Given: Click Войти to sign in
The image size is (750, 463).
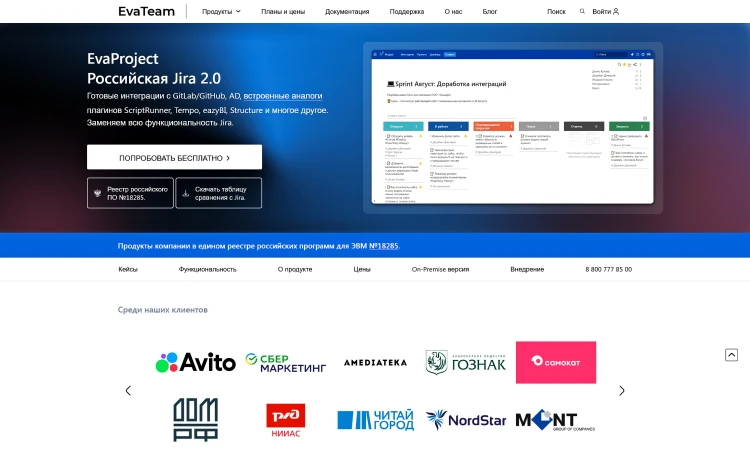Looking at the screenshot, I should (x=601, y=11).
